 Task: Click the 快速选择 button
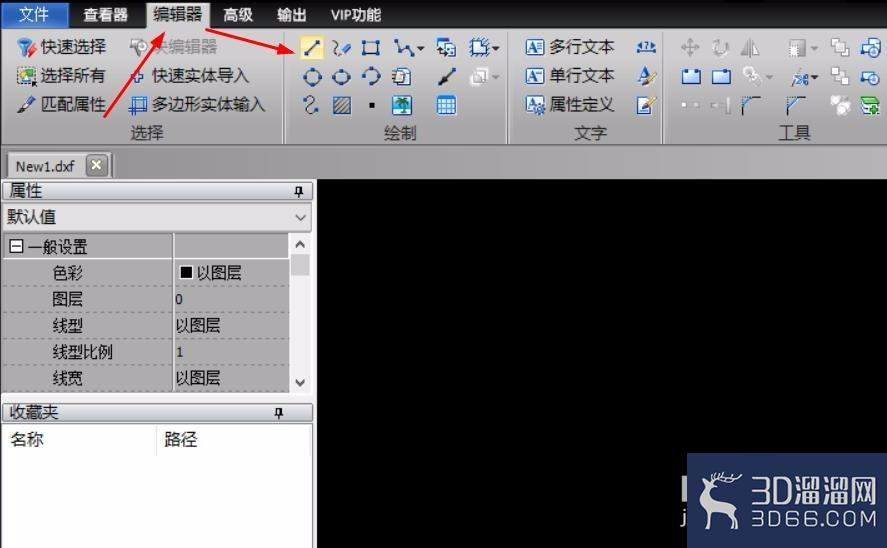point(61,47)
